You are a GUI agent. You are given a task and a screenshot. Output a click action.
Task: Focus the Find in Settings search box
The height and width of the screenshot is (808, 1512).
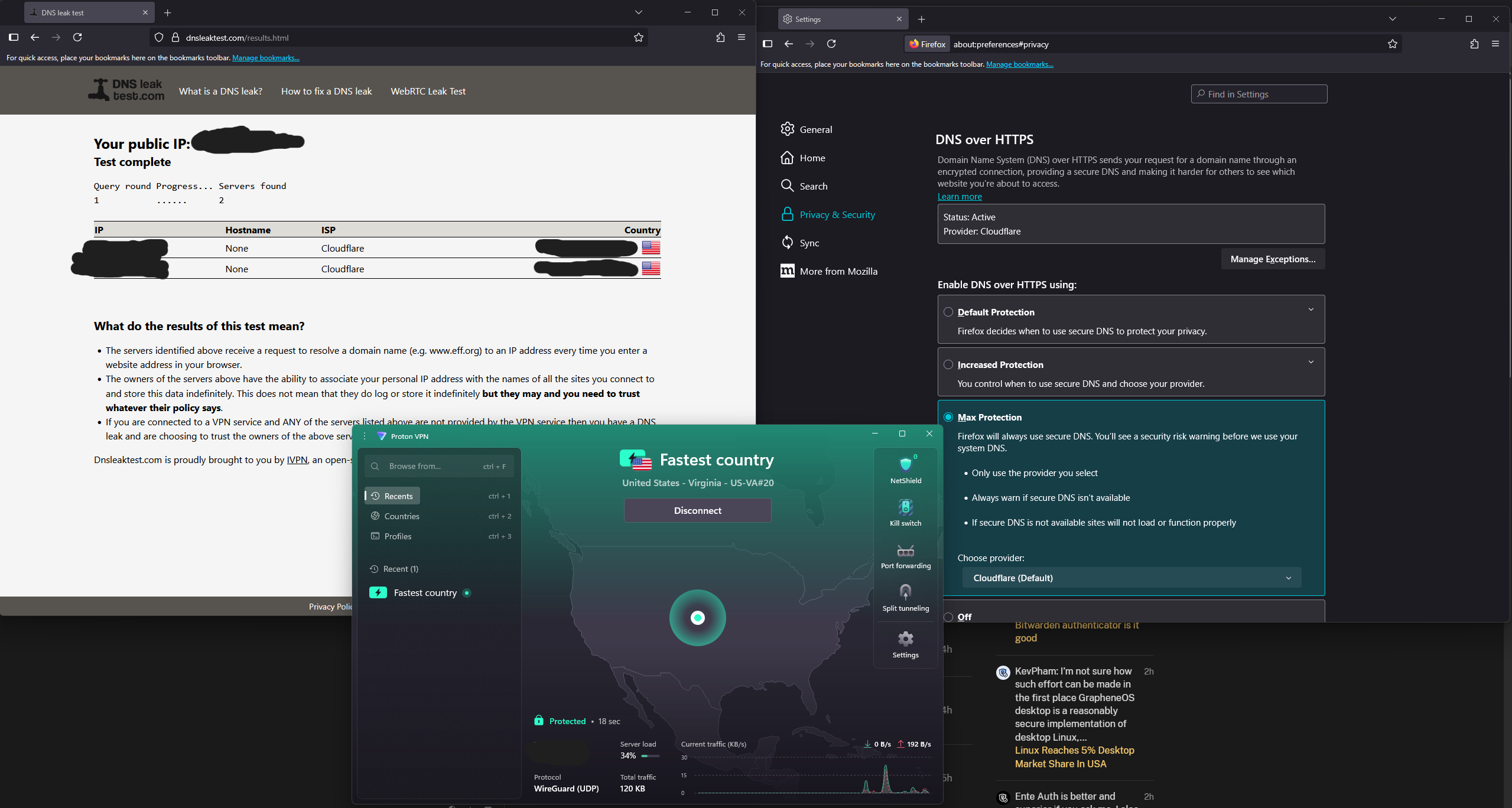coord(1259,94)
